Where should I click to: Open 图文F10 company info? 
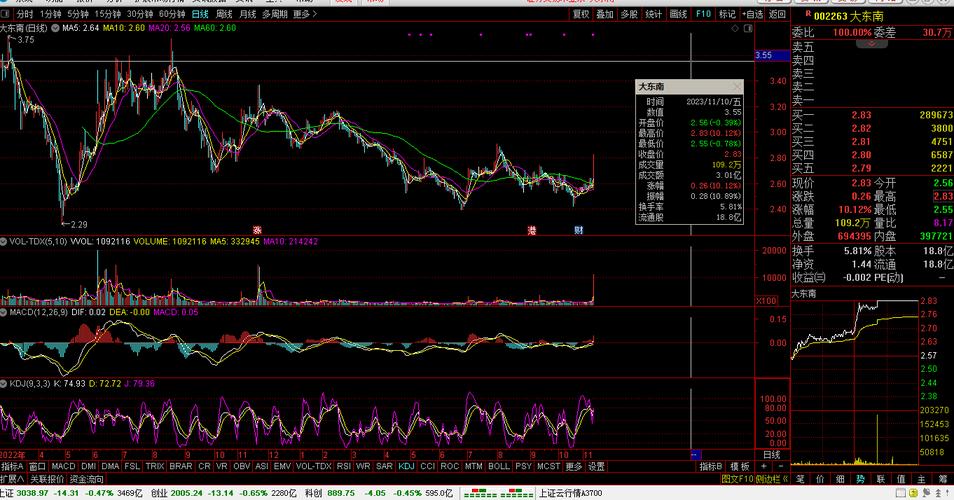pyautogui.click(x=737, y=479)
